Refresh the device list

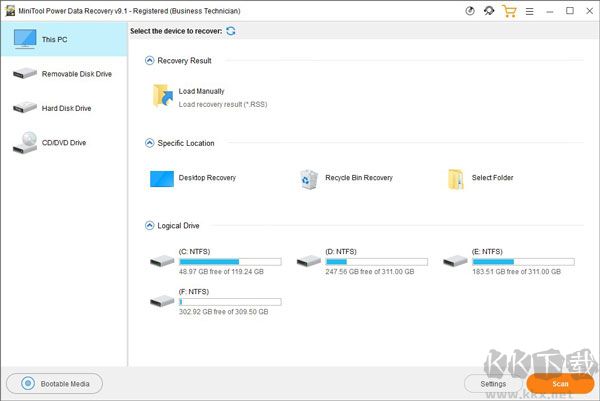coord(232,31)
